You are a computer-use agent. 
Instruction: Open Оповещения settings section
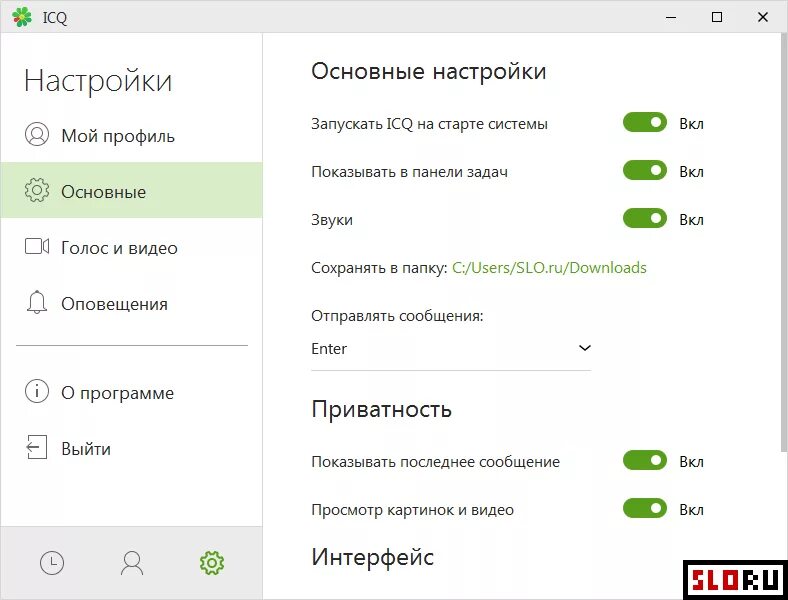131,303
